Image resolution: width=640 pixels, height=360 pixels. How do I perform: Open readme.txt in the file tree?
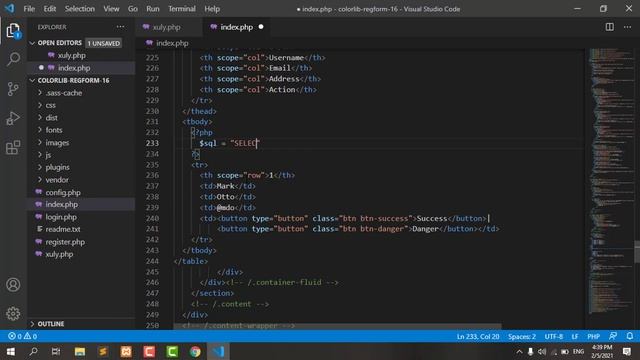[82, 229]
